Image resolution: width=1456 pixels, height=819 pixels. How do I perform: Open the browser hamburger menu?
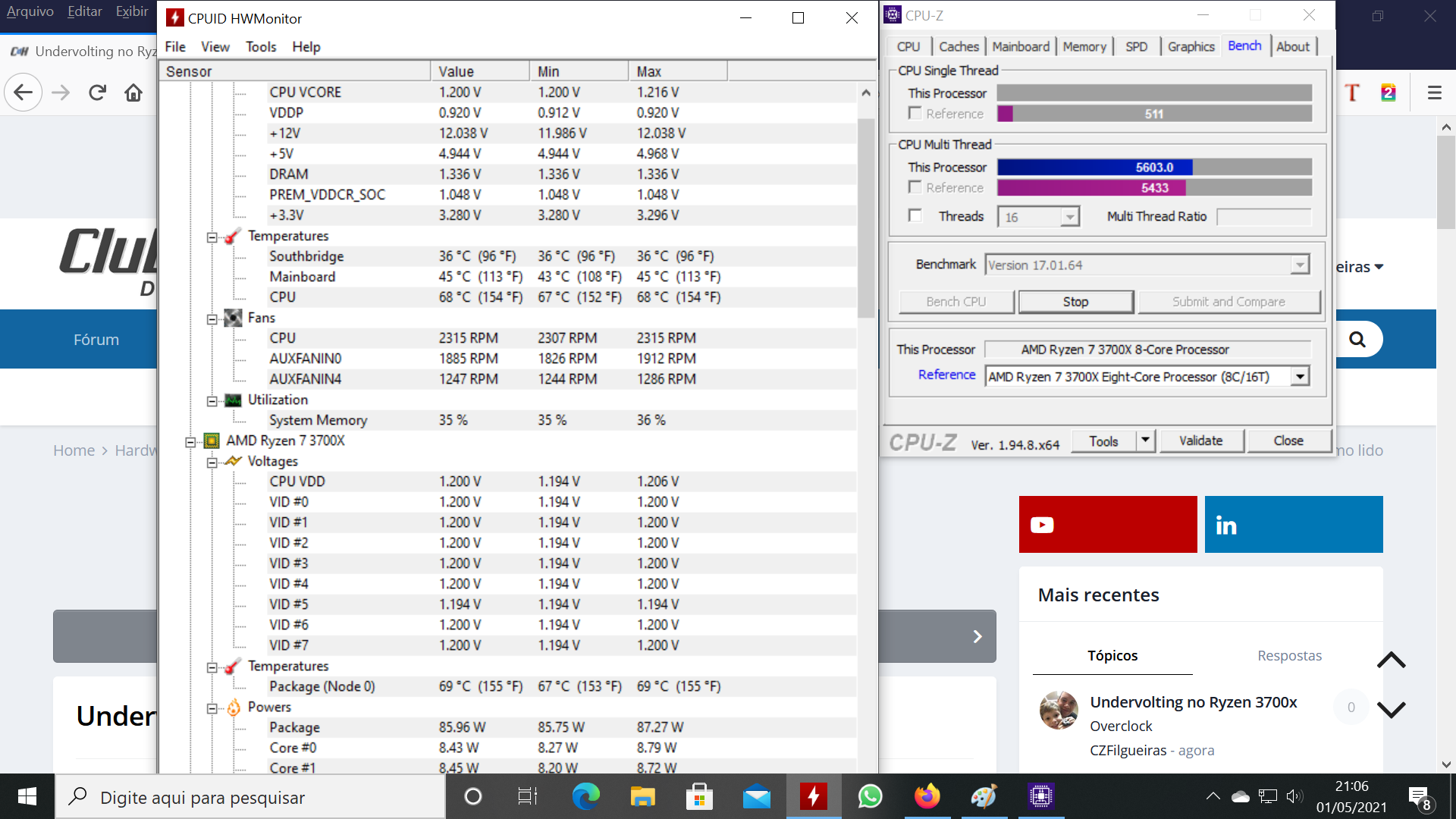click(1434, 93)
